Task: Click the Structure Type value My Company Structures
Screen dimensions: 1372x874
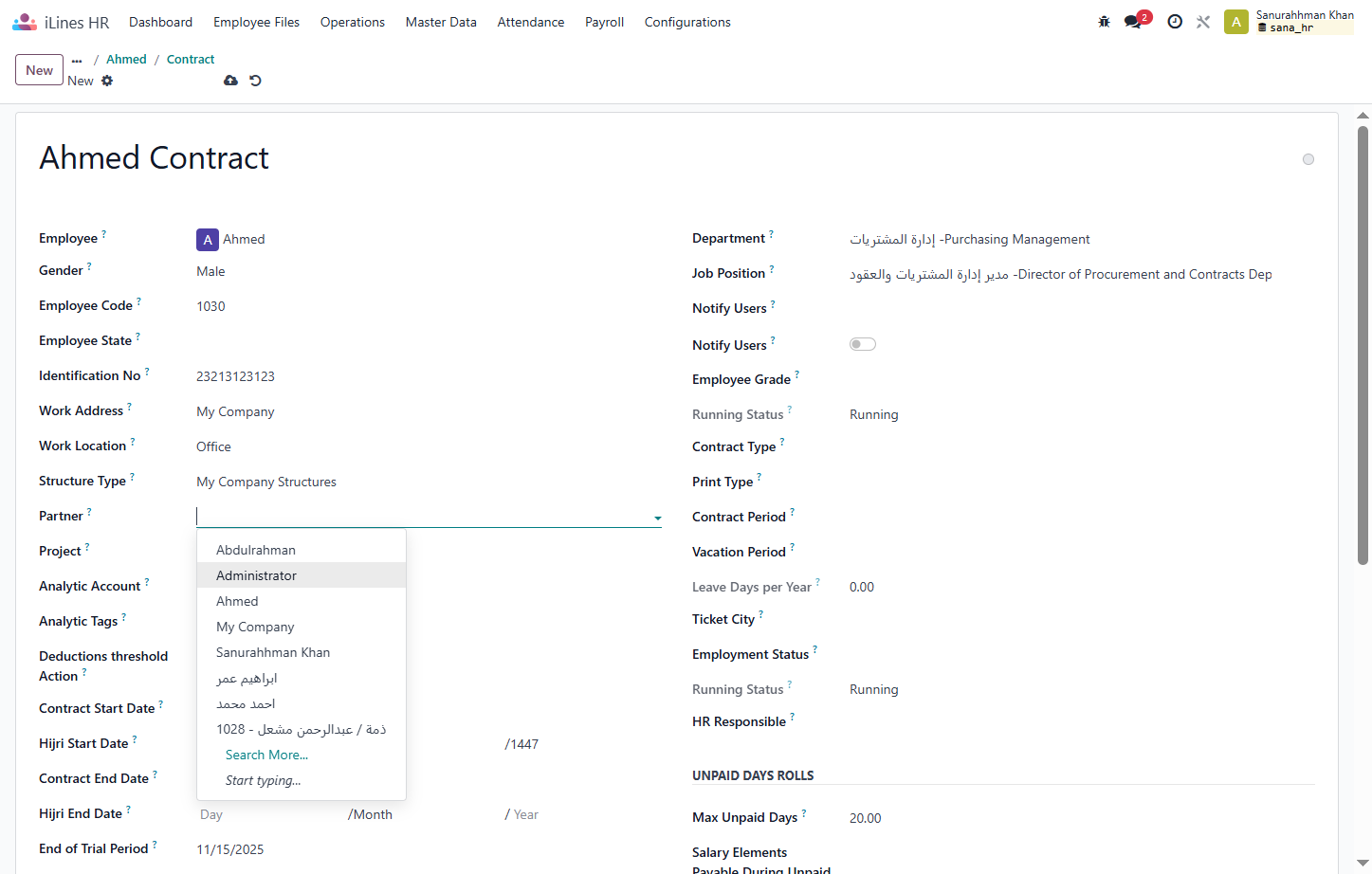Action: coord(266,482)
